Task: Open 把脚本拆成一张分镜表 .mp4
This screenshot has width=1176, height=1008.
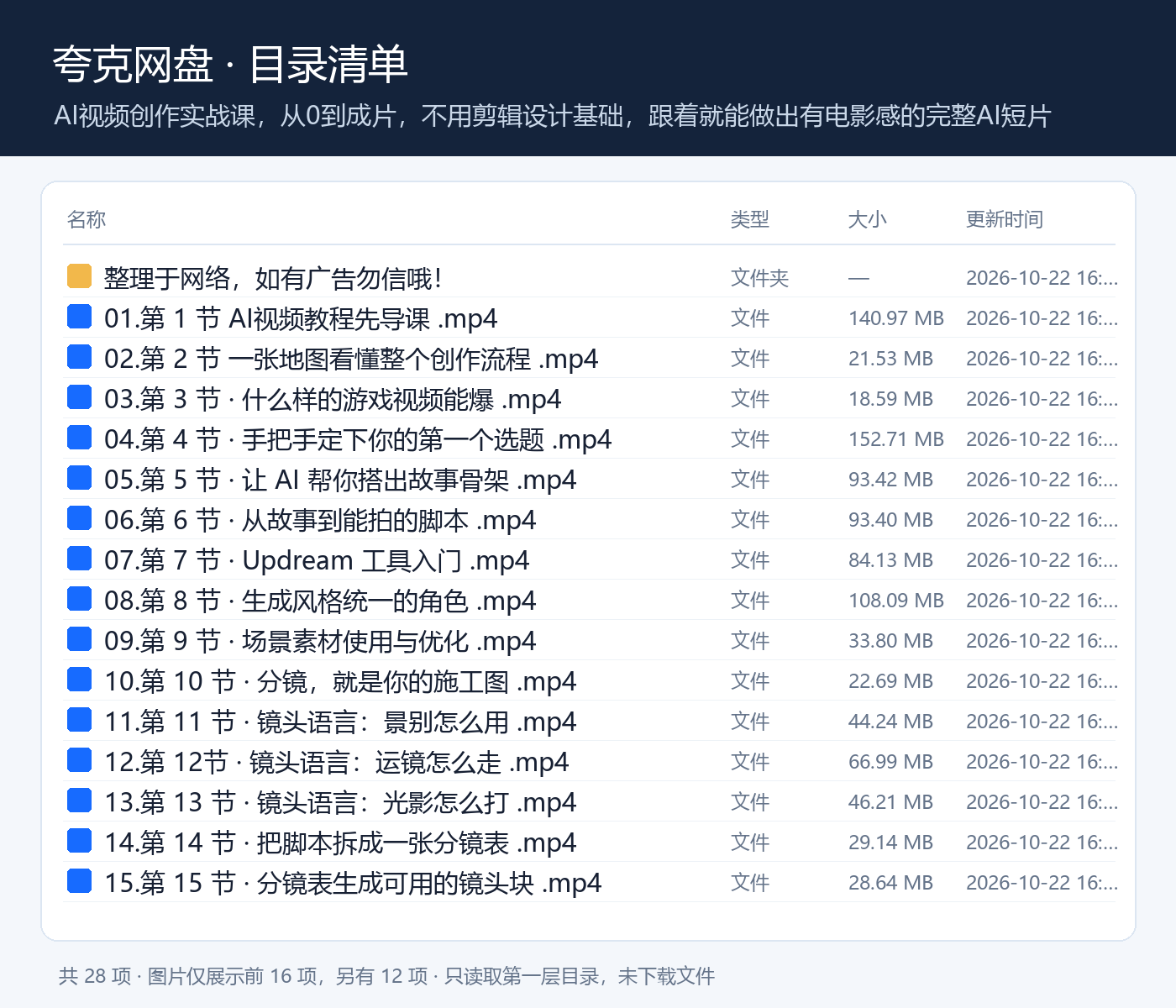Action: click(x=417, y=843)
